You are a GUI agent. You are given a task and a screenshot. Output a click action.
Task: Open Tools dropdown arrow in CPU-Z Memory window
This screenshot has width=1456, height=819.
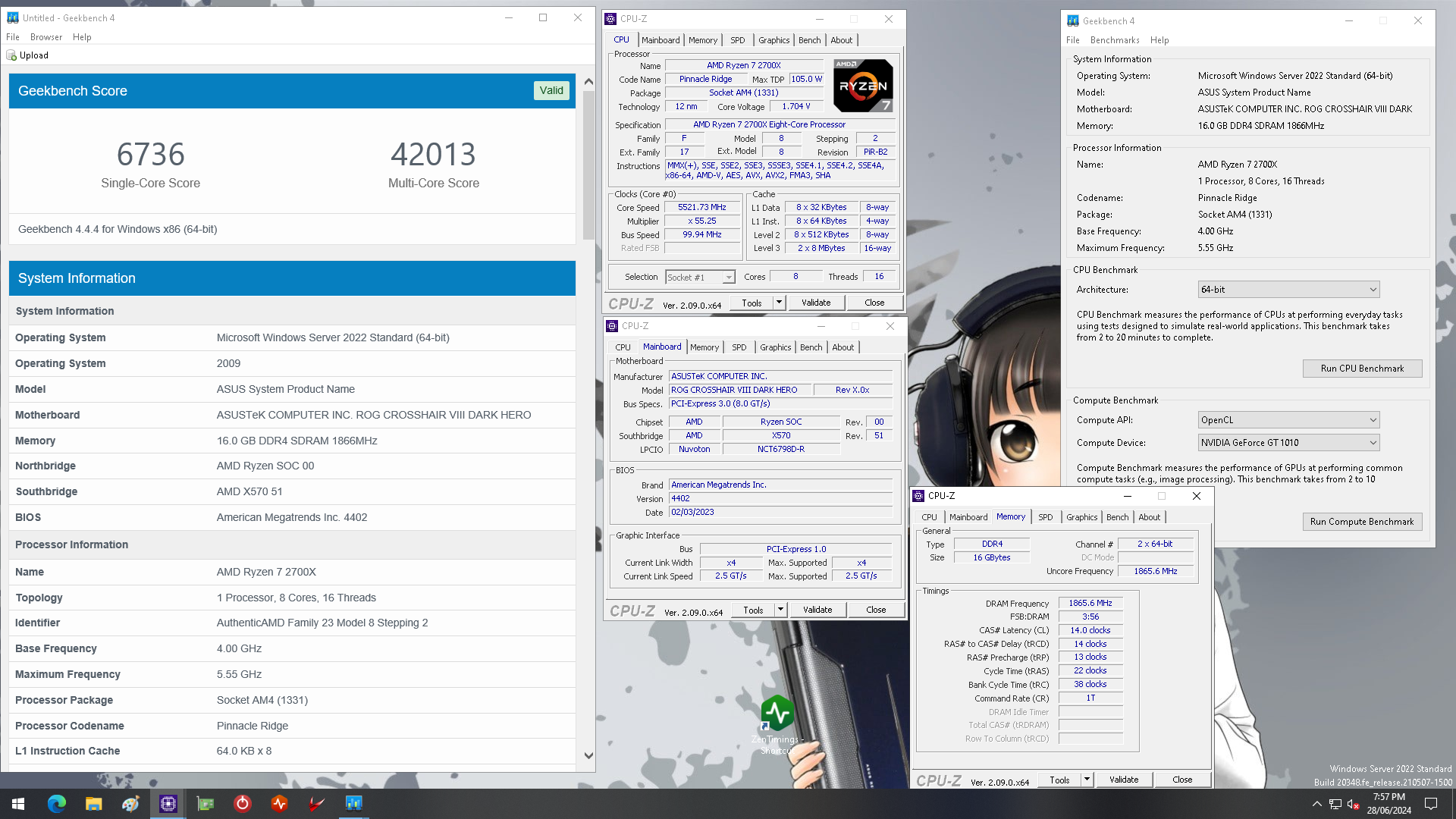(x=1087, y=780)
